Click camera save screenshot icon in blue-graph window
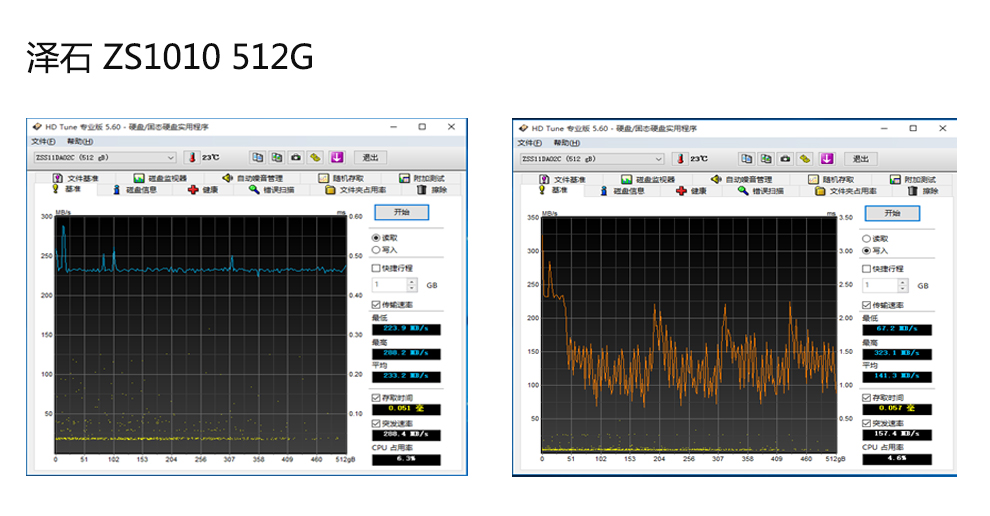The width and height of the screenshot is (990, 516). (x=295, y=157)
